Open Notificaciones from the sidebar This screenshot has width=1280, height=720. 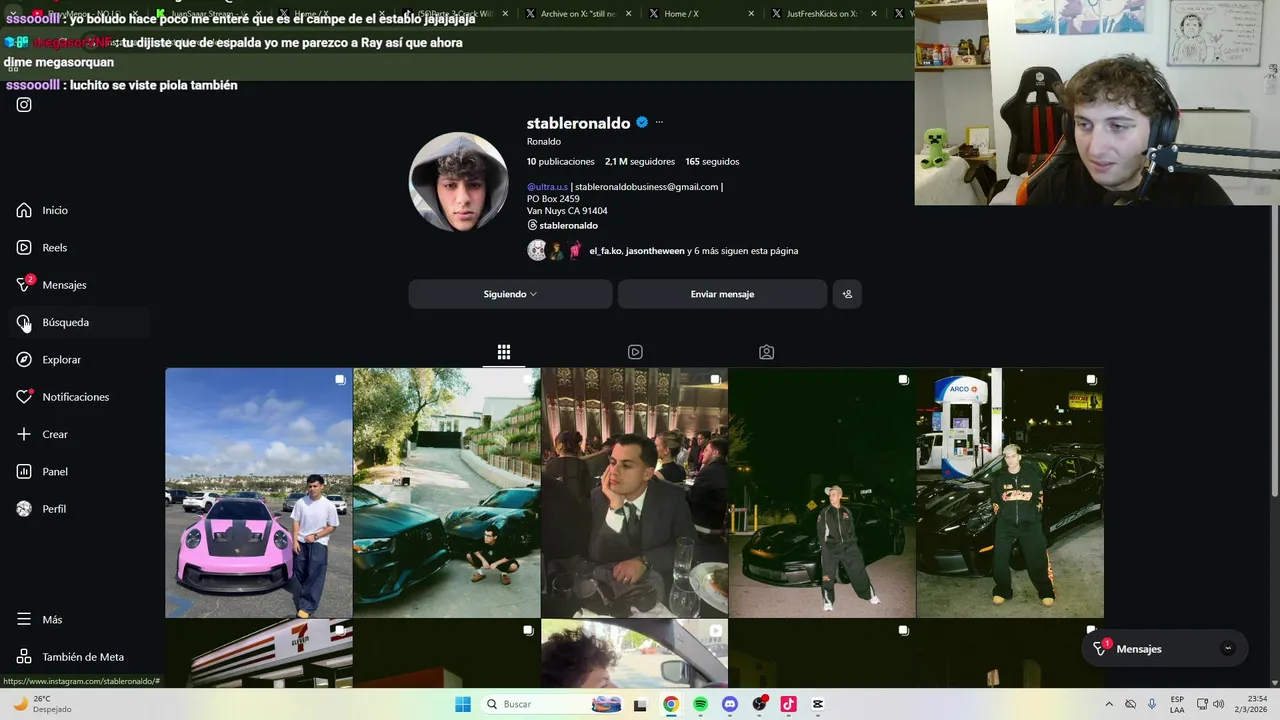coord(80,397)
